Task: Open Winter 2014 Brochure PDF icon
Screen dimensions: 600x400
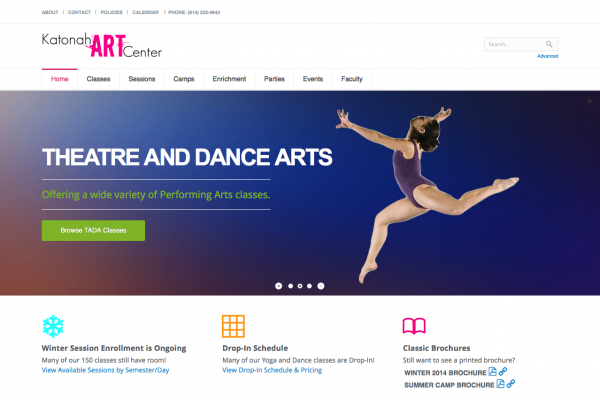Action: click(x=492, y=372)
